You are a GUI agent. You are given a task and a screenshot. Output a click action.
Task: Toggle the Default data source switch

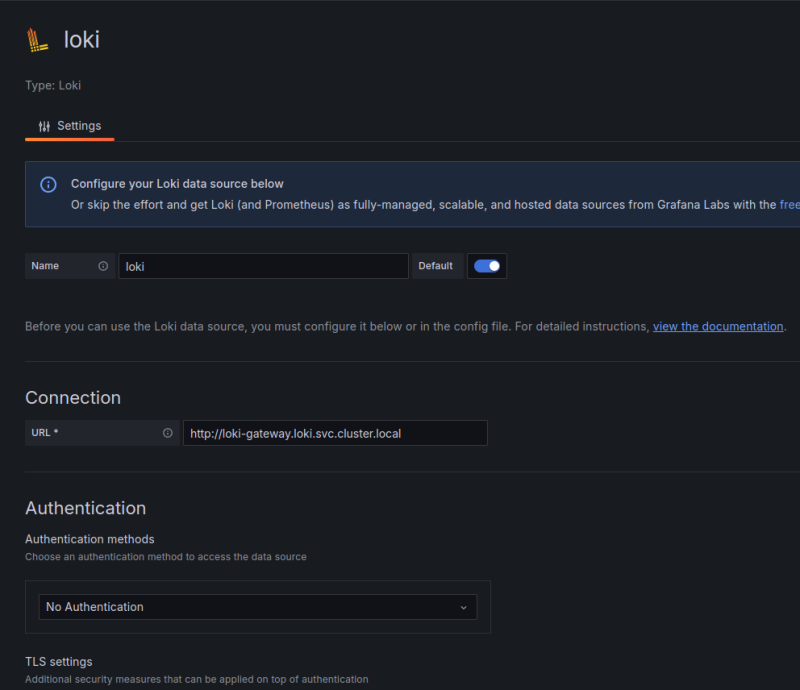[x=487, y=266]
